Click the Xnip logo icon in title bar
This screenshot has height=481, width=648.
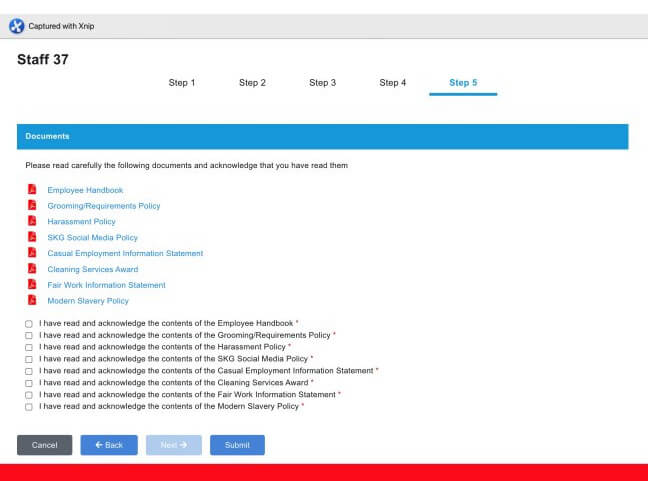[16, 26]
